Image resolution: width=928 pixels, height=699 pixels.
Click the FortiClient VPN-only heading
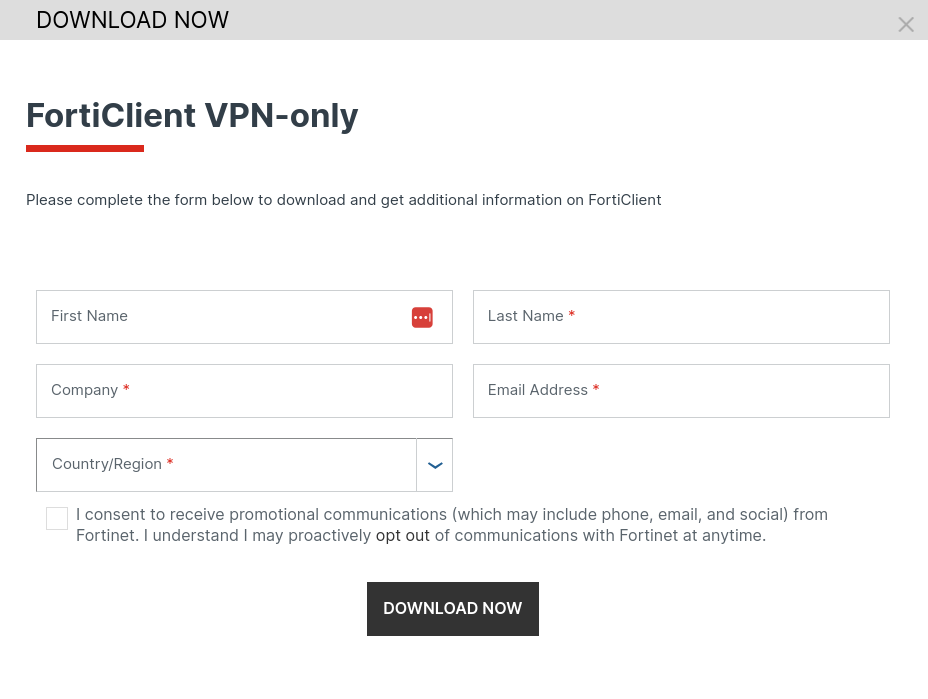(192, 116)
